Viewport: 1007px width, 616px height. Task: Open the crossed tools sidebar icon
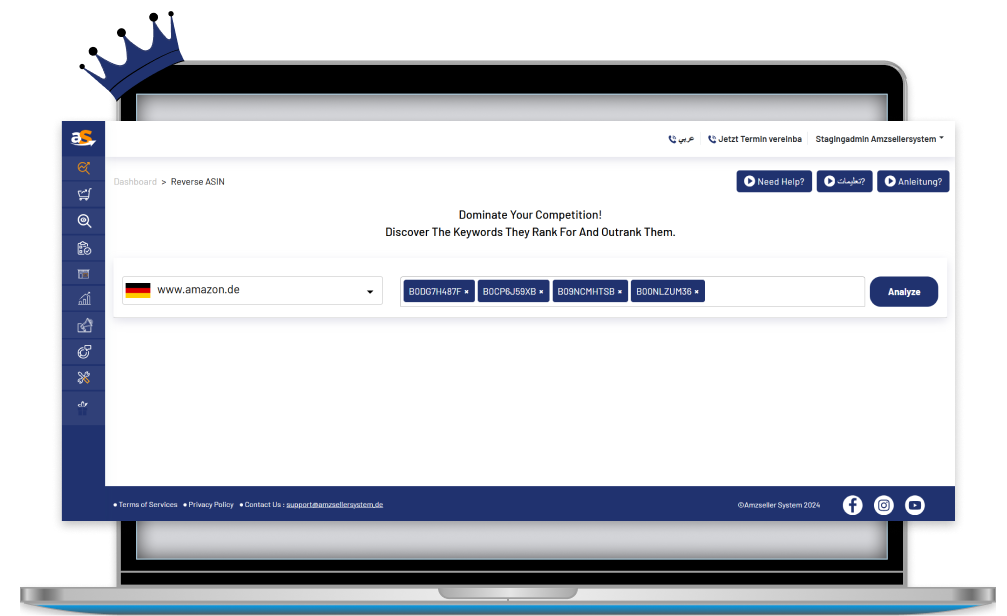click(x=84, y=377)
